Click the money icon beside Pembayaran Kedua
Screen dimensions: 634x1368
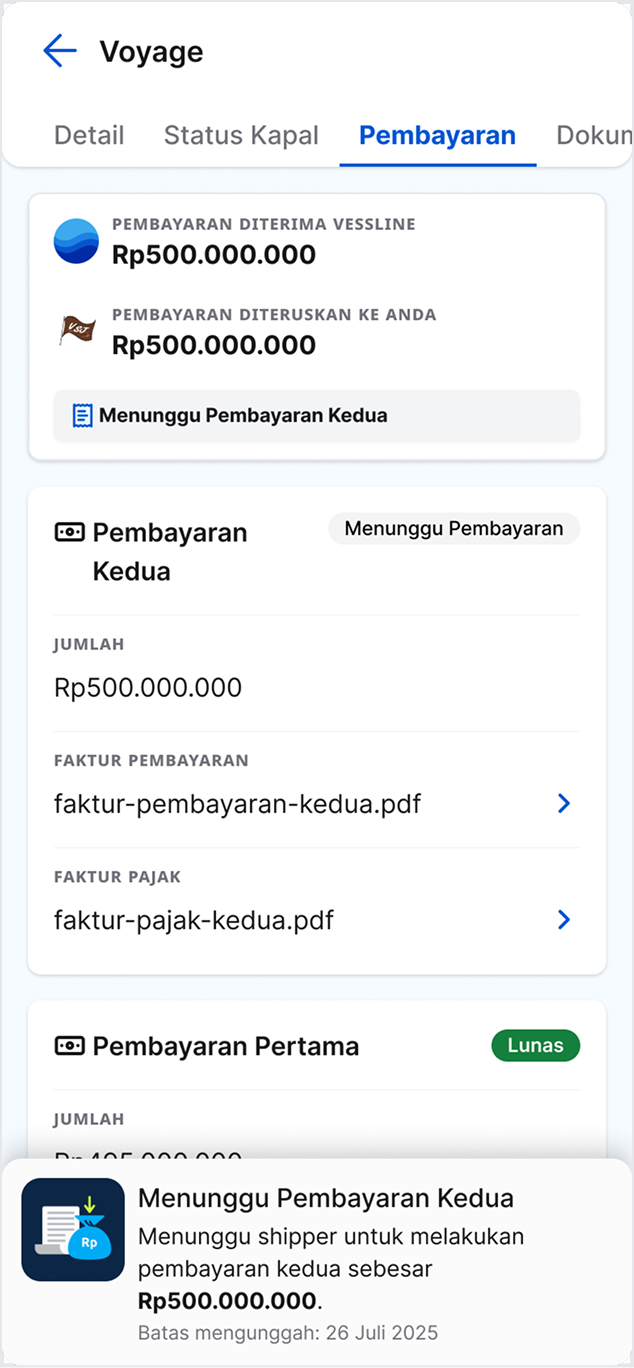(x=69, y=533)
